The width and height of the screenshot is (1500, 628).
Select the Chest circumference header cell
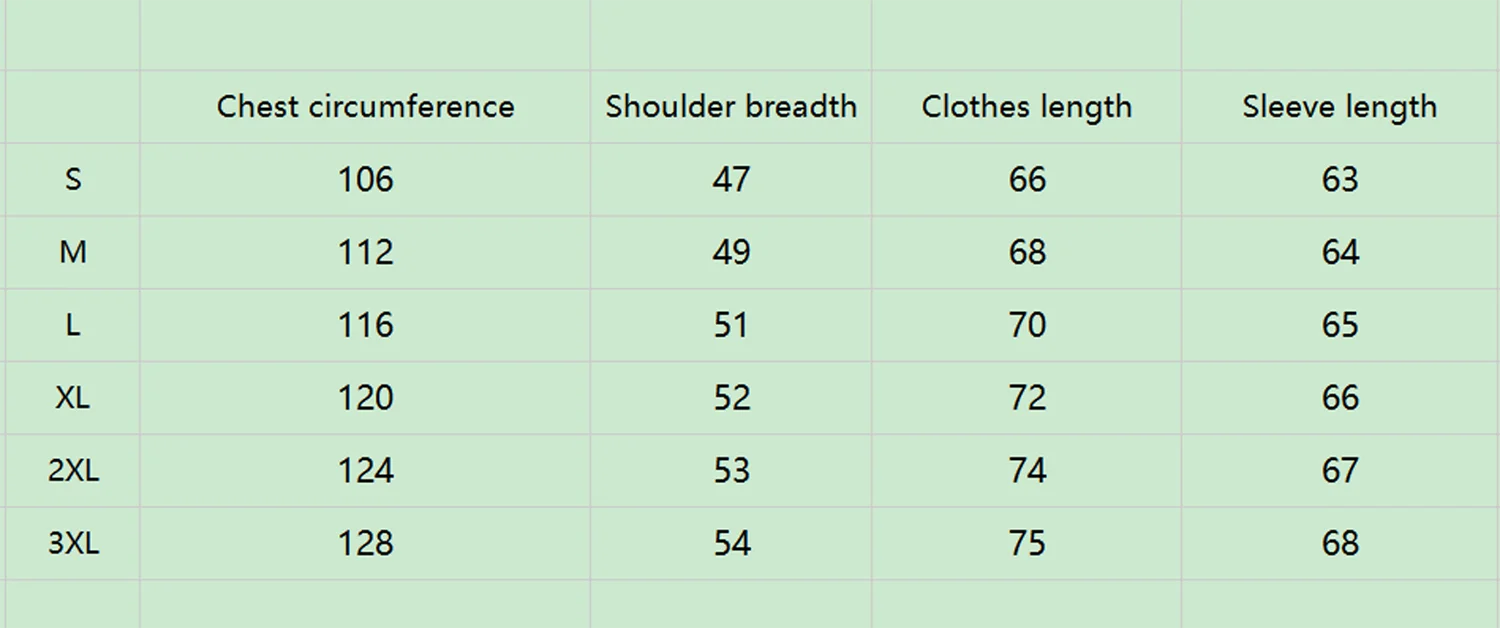(365, 107)
